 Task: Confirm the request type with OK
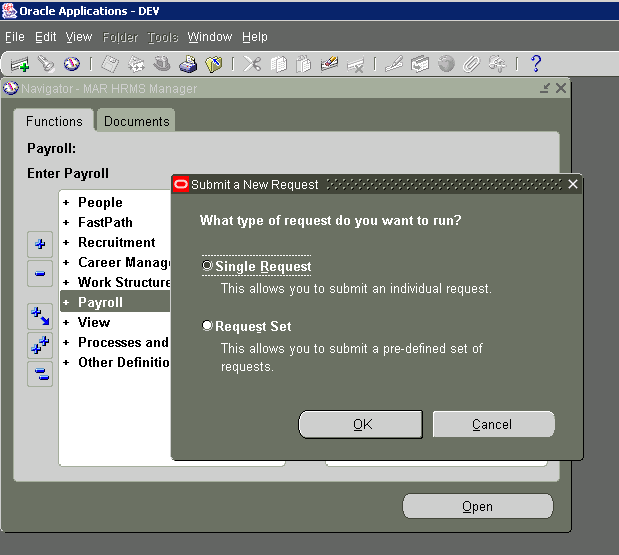pyautogui.click(x=360, y=424)
